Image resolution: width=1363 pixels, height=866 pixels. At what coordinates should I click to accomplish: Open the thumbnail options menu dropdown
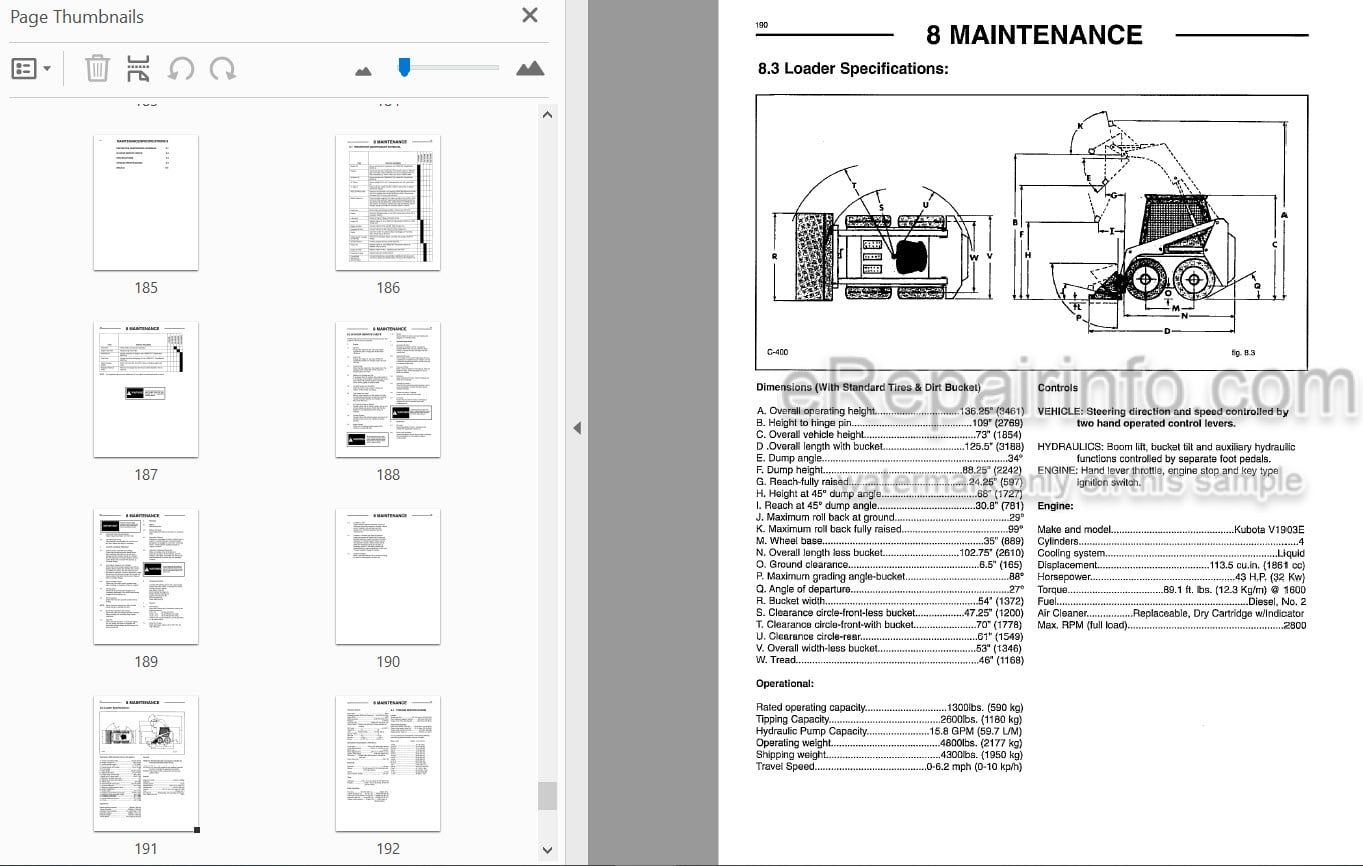(x=31, y=69)
